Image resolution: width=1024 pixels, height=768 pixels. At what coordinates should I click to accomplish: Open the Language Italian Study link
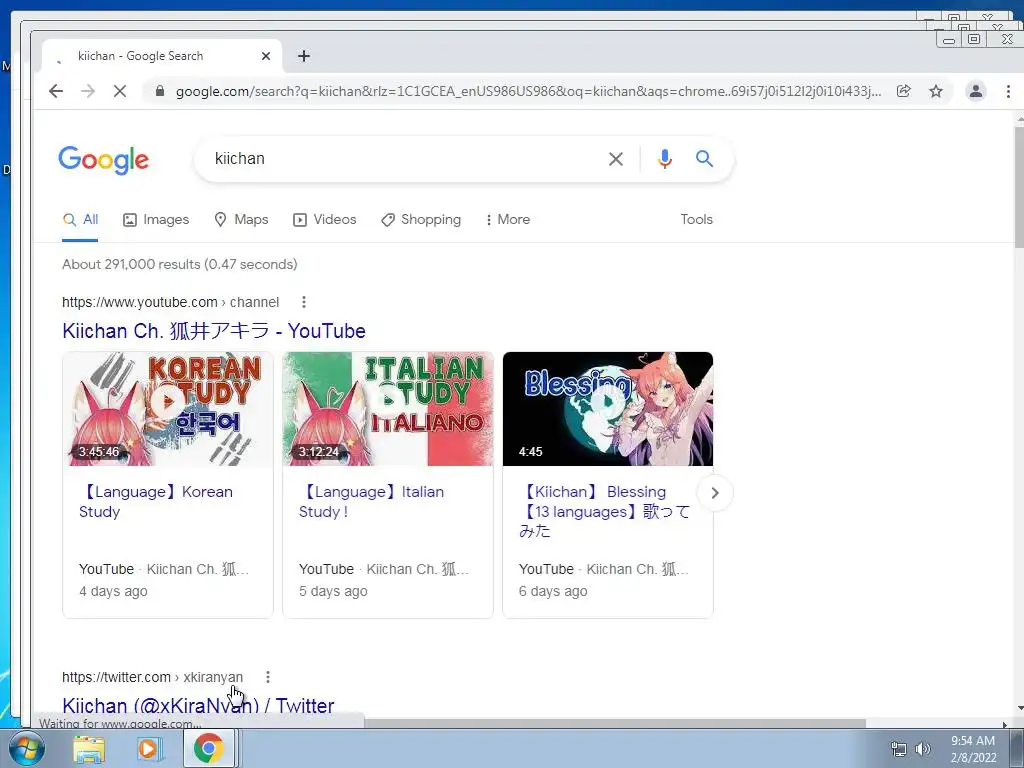tap(372, 502)
